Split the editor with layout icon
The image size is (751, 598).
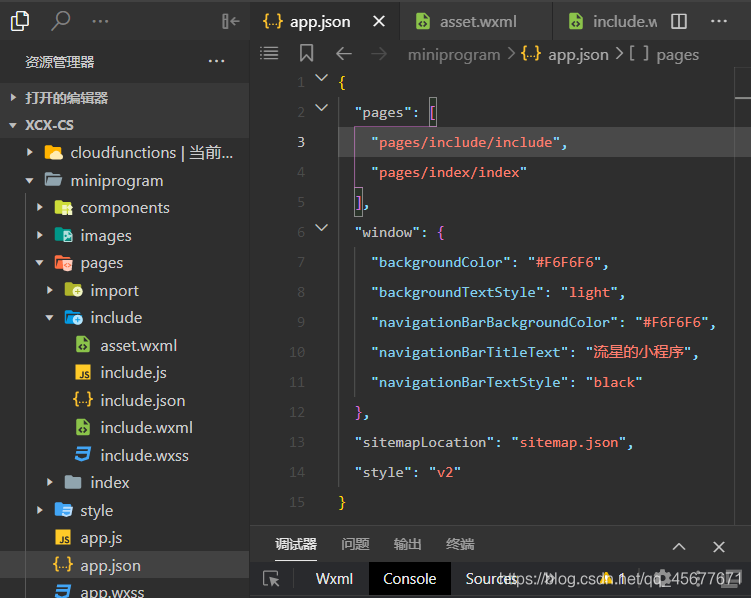click(x=679, y=21)
